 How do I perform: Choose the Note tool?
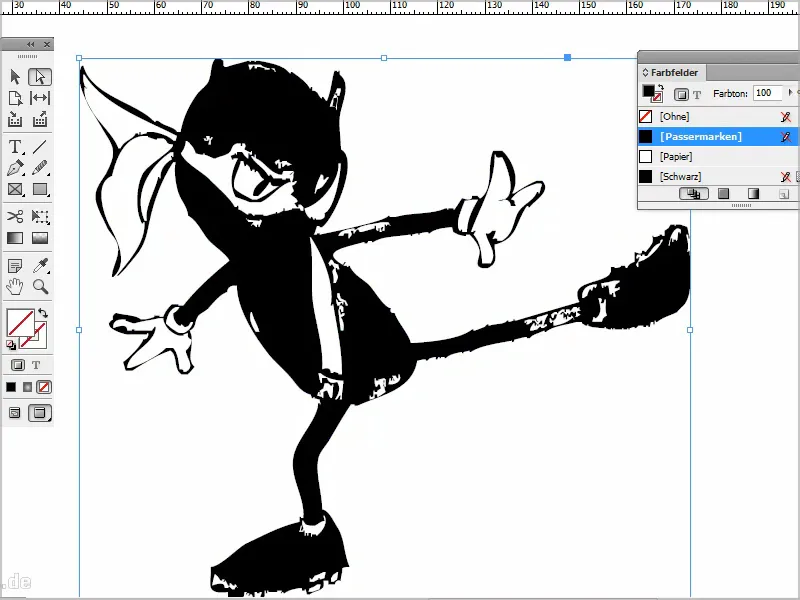15,265
